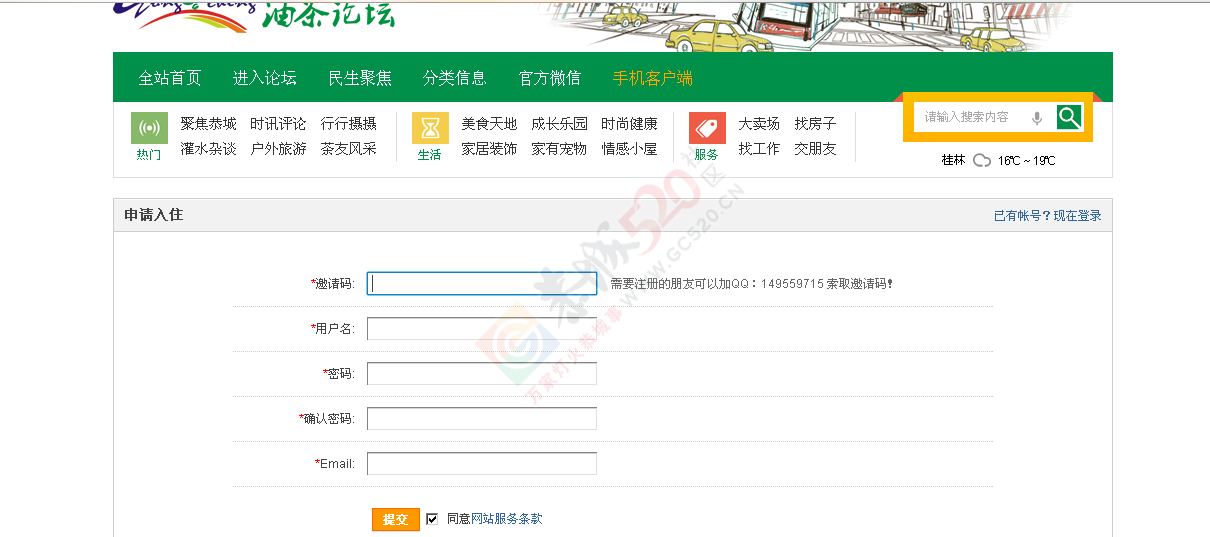The height and width of the screenshot is (537, 1210).
Task: Go to the 时尚健康 section
Action: coord(630,124)
